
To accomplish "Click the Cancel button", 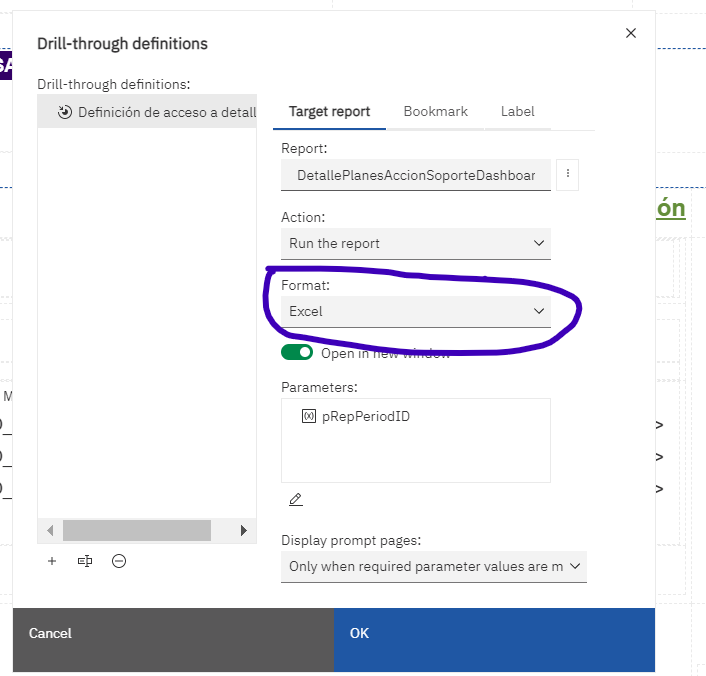I will pos(173,640).
